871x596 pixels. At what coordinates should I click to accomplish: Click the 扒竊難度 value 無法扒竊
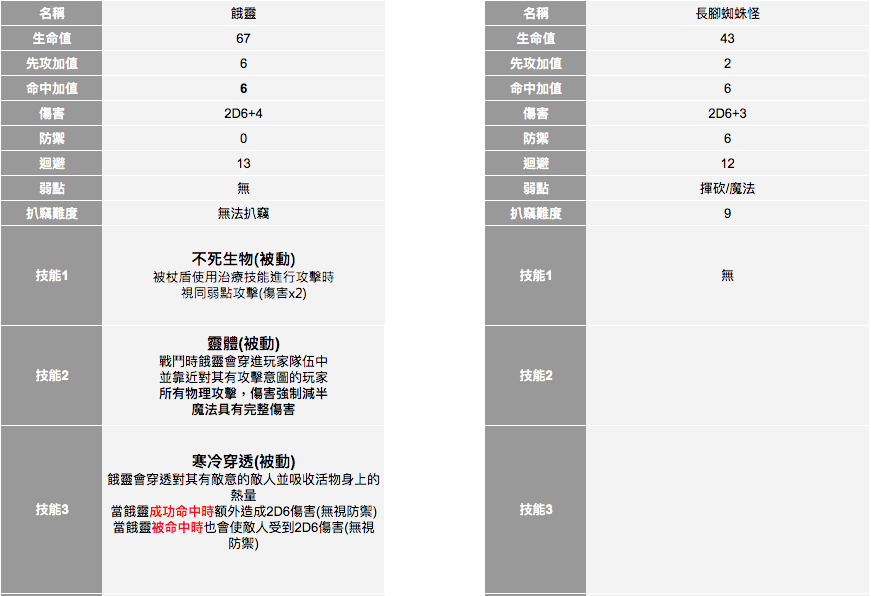coord(243,213)
